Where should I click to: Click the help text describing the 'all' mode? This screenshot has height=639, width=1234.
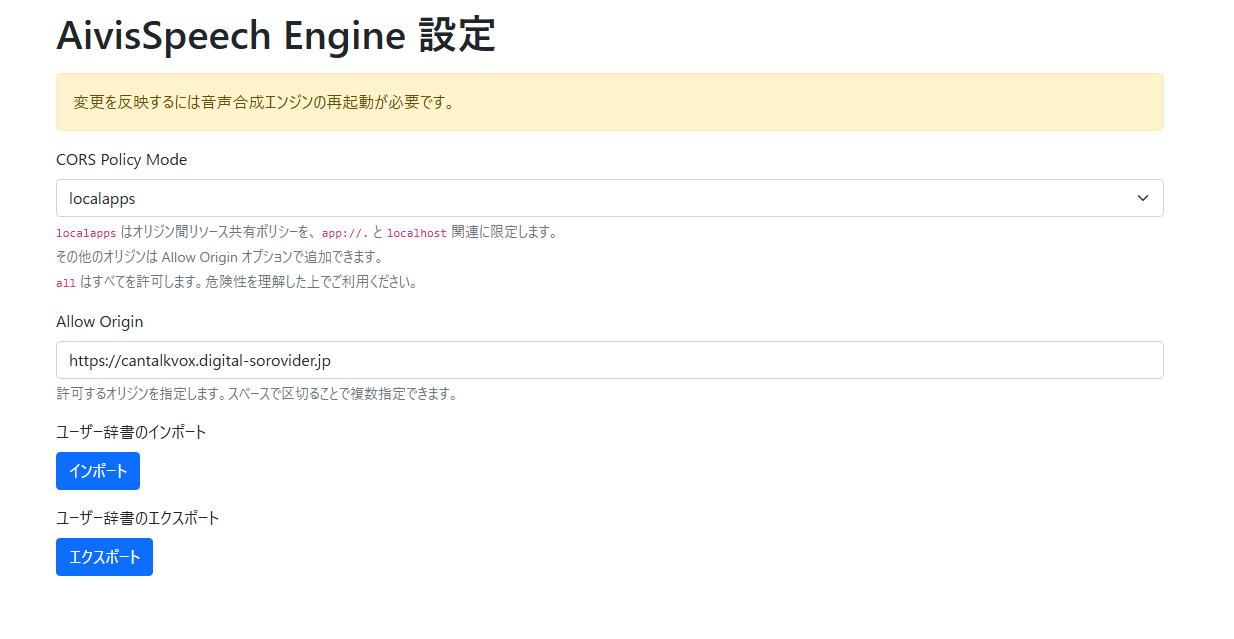236,282
